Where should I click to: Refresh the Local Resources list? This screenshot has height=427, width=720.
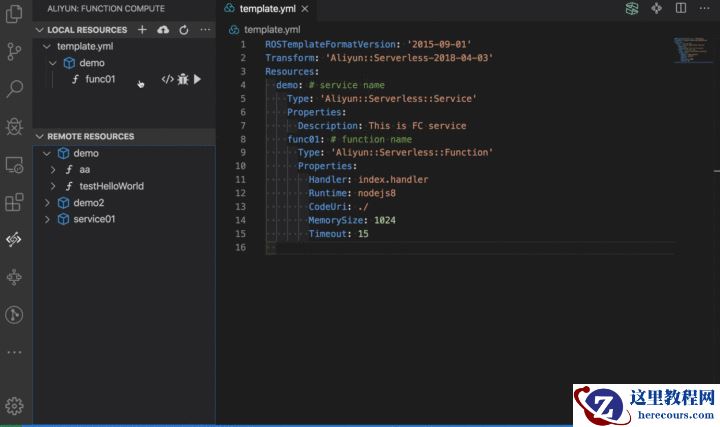(x=184, y=30)
